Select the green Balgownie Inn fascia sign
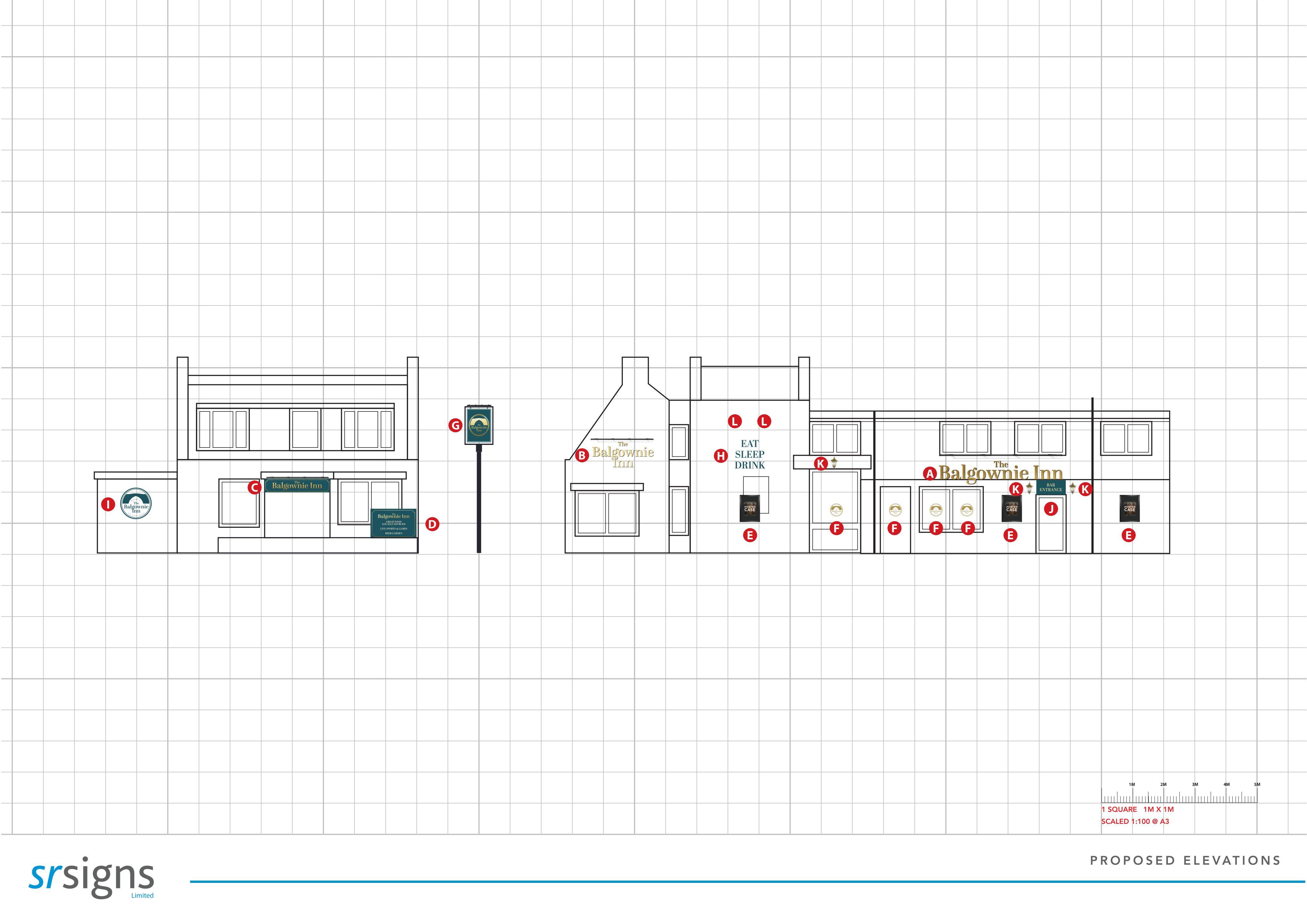 (297, 485)
